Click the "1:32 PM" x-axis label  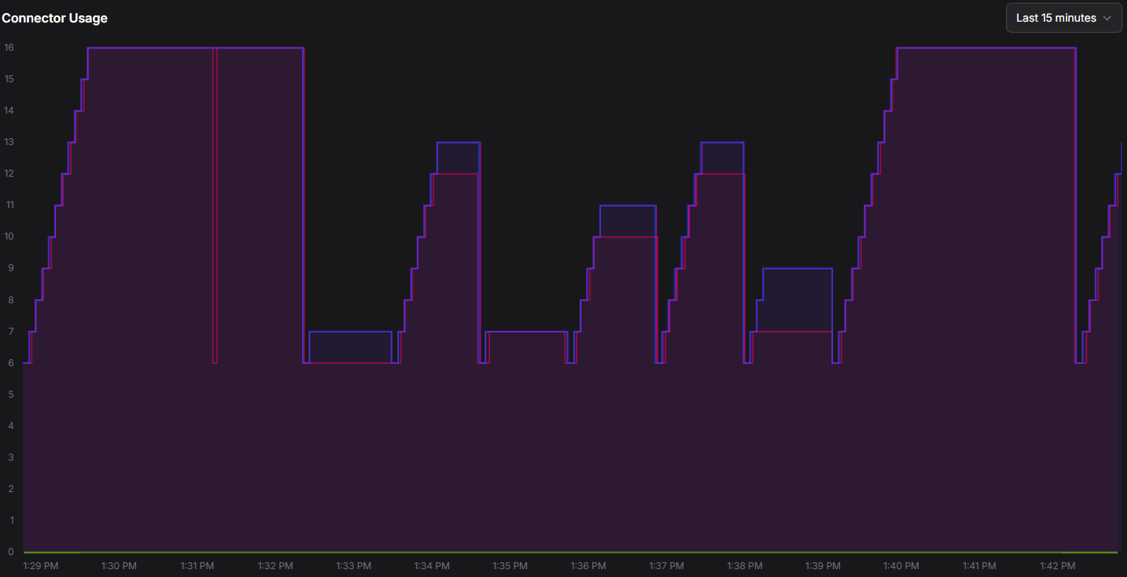point(275,566)
